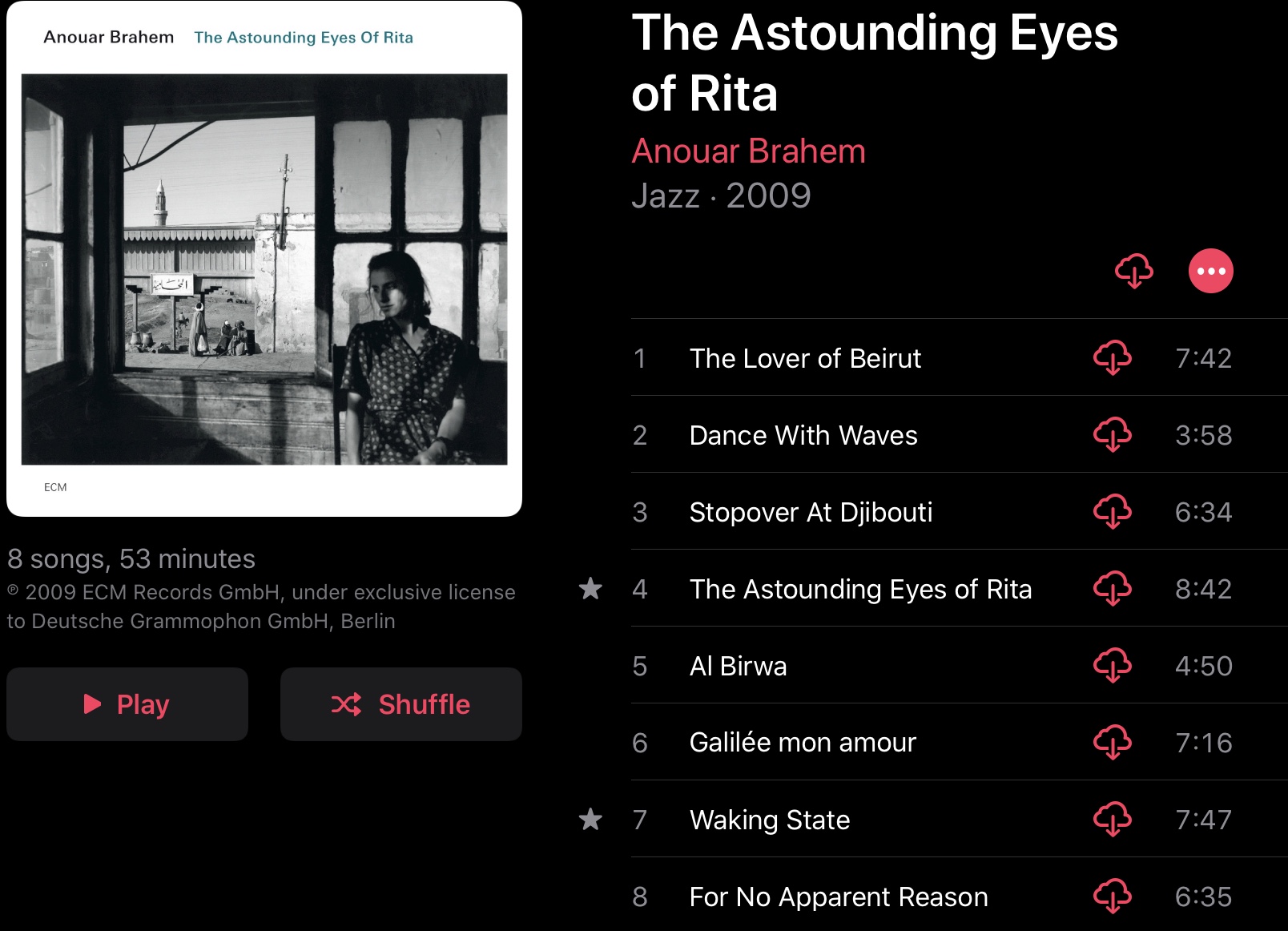Screen dimensions: 1288x931
Task: Download The Lover of Beirut track
Action: [x=1112, y=357]
